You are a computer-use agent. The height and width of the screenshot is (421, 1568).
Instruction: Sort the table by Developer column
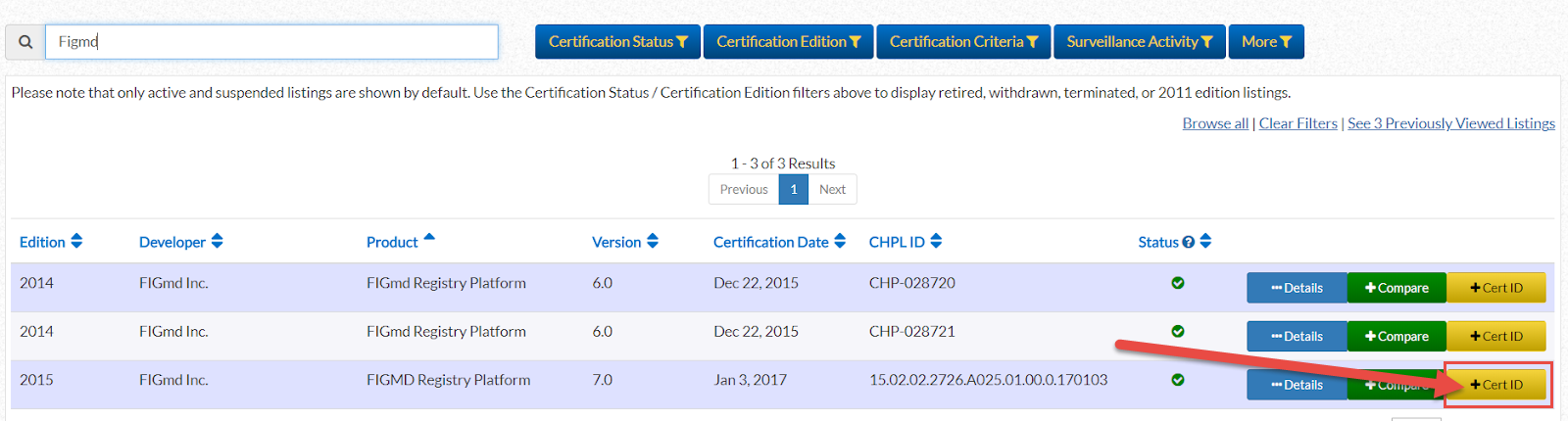[181, 242]
